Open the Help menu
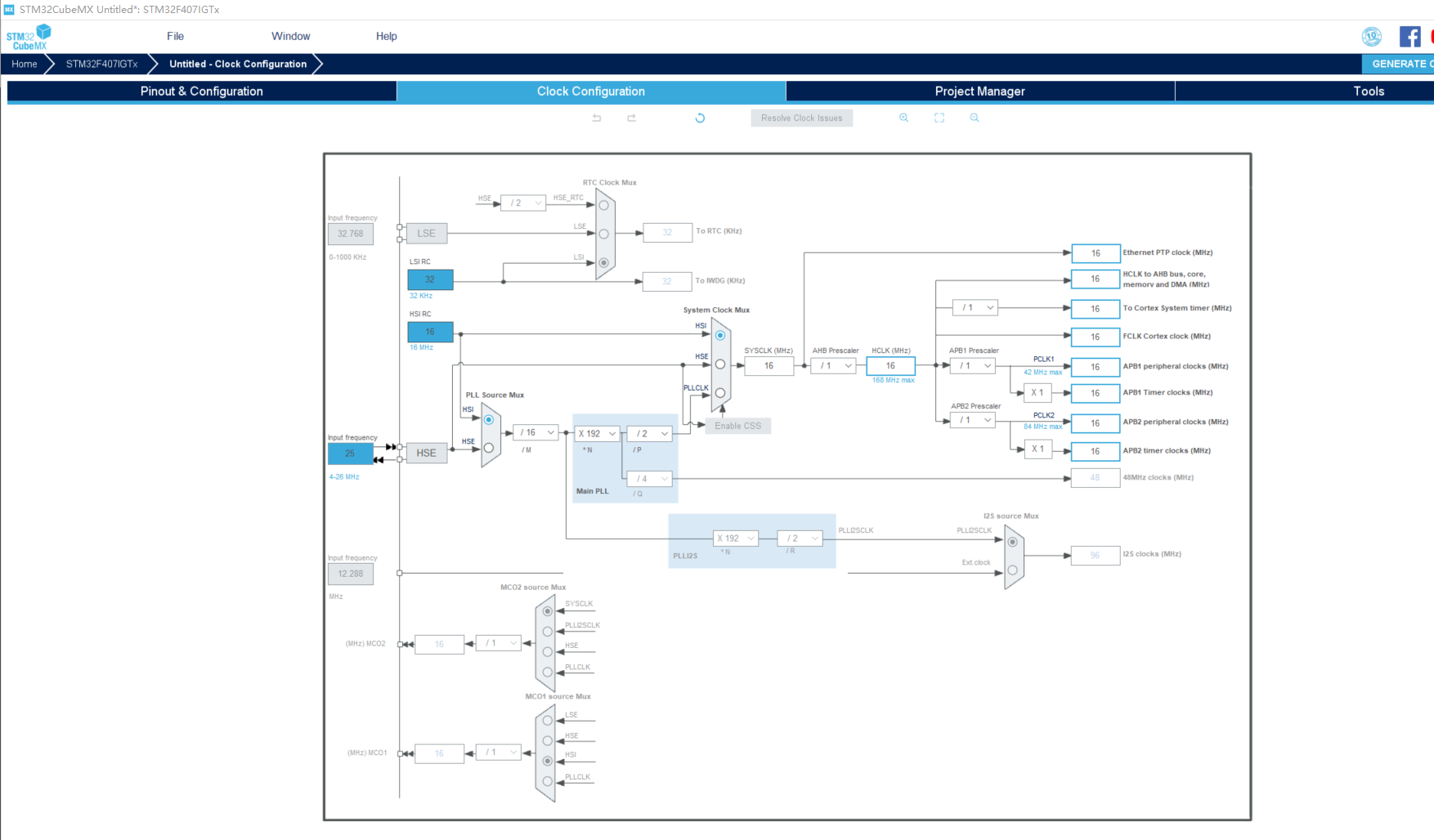The width and height of the screenshot is (1434, 840). 387,36
